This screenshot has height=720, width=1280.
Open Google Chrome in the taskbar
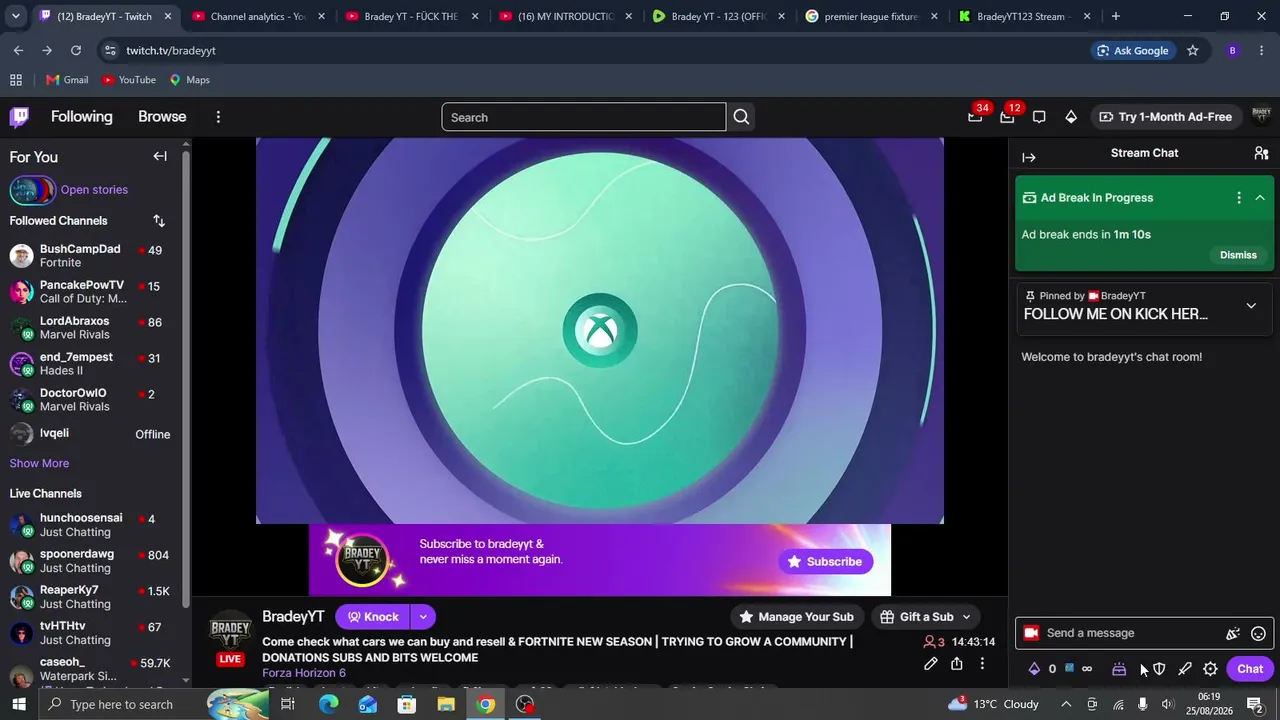[485, 705]
